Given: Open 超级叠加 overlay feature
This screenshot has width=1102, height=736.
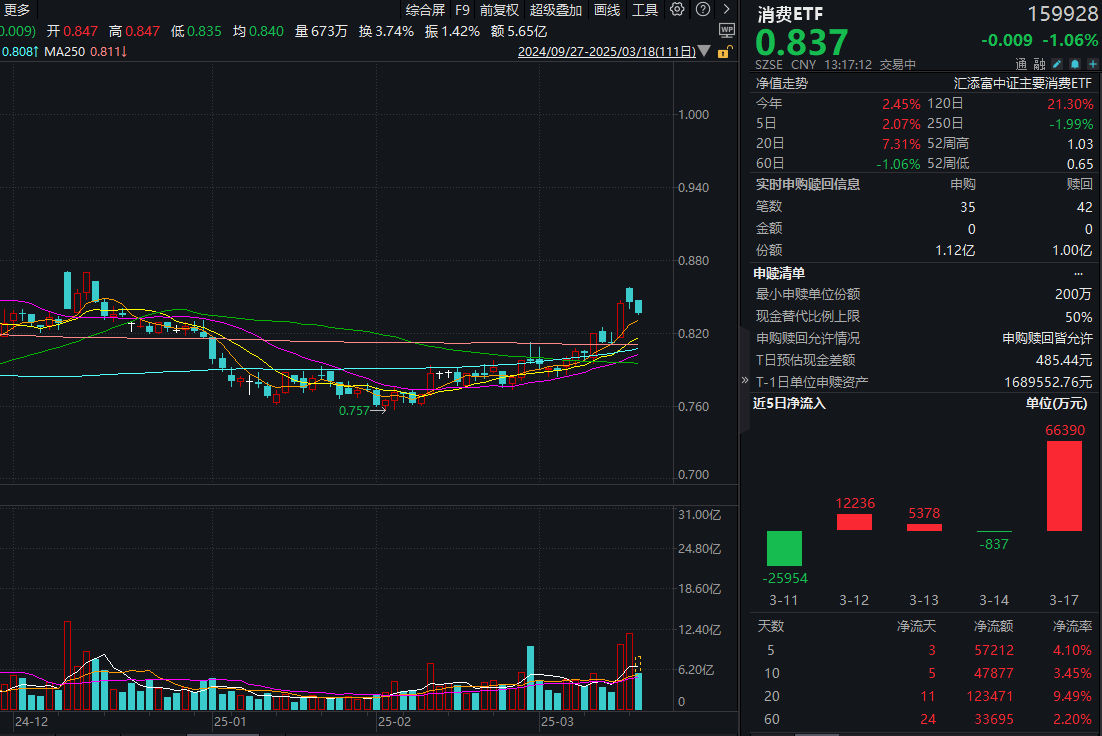Looking at the screenshot, I should [556, 9].
